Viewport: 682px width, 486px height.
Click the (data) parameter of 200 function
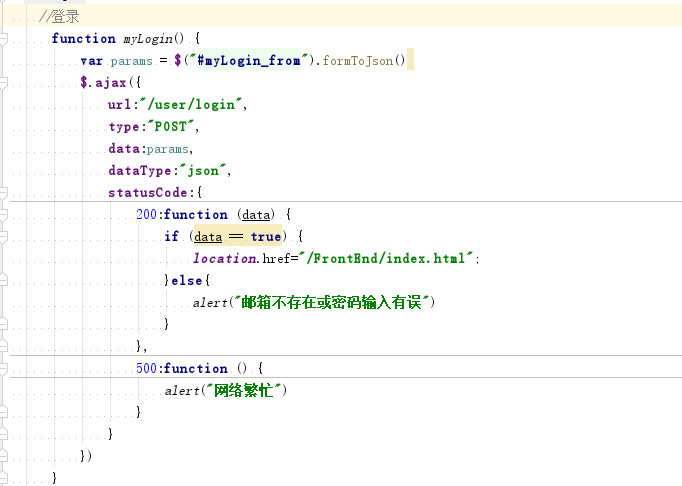256,215
